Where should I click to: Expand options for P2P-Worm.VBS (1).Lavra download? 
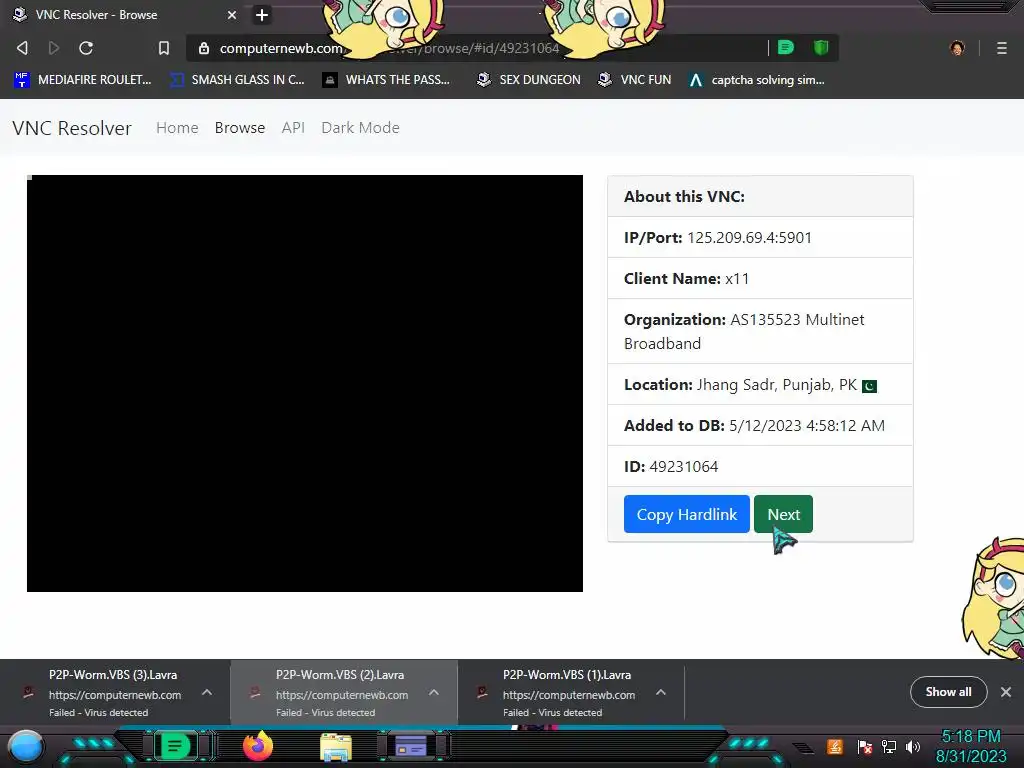660,692
